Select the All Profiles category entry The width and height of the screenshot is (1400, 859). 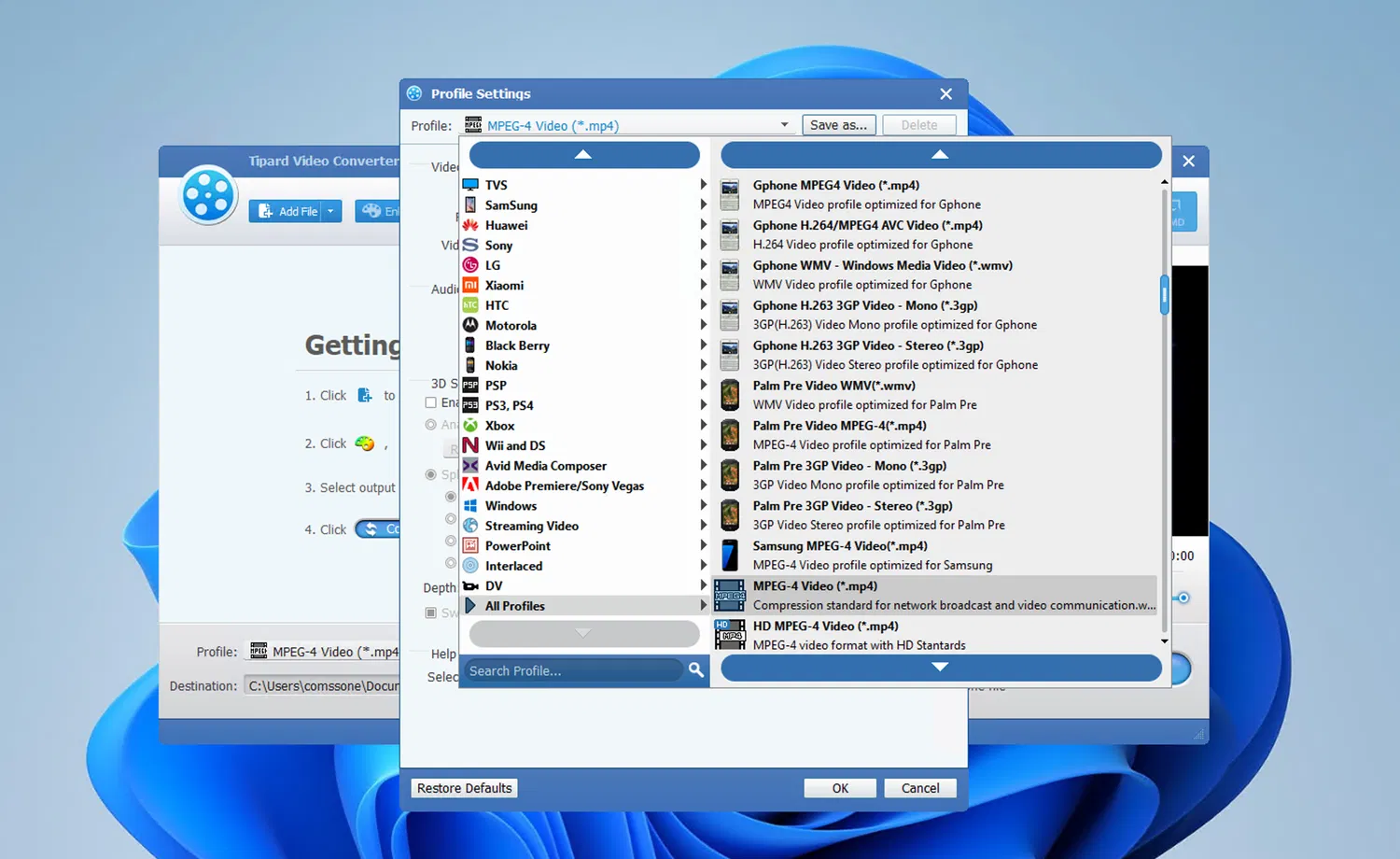[585, 606]
